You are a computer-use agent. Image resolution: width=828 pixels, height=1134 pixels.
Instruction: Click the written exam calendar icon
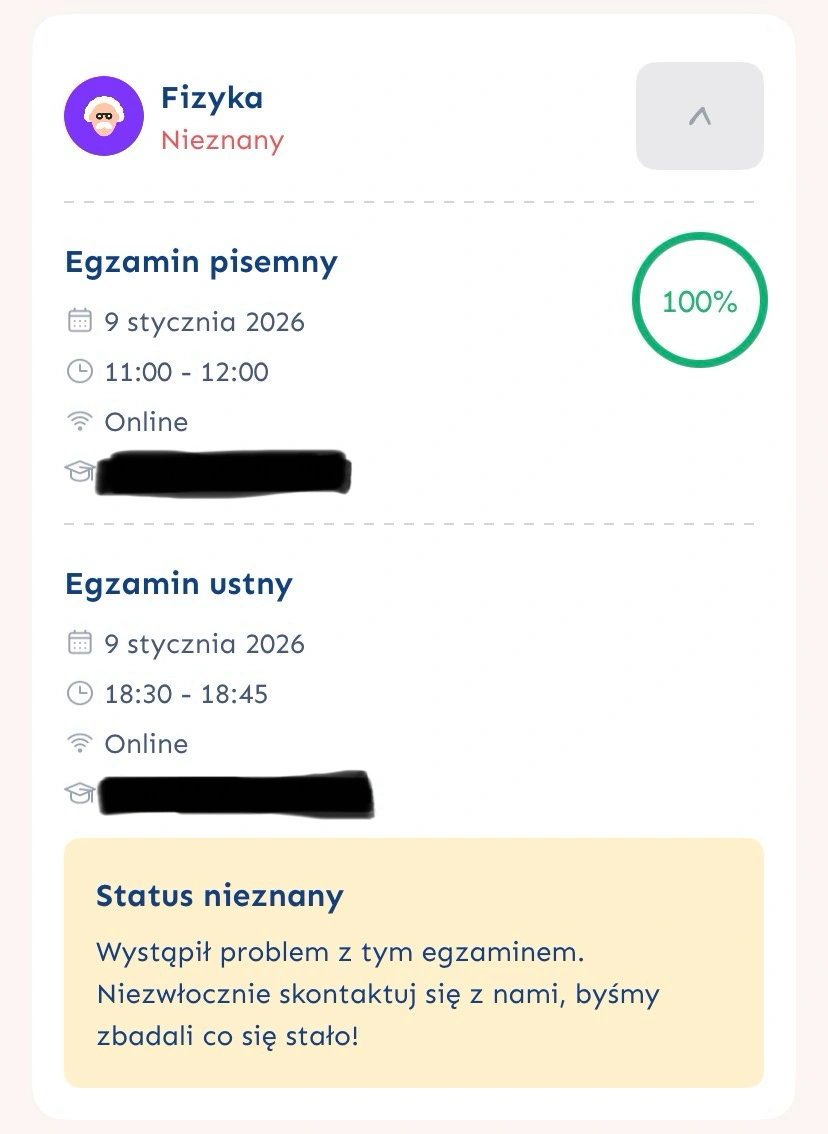pos(79,321)
